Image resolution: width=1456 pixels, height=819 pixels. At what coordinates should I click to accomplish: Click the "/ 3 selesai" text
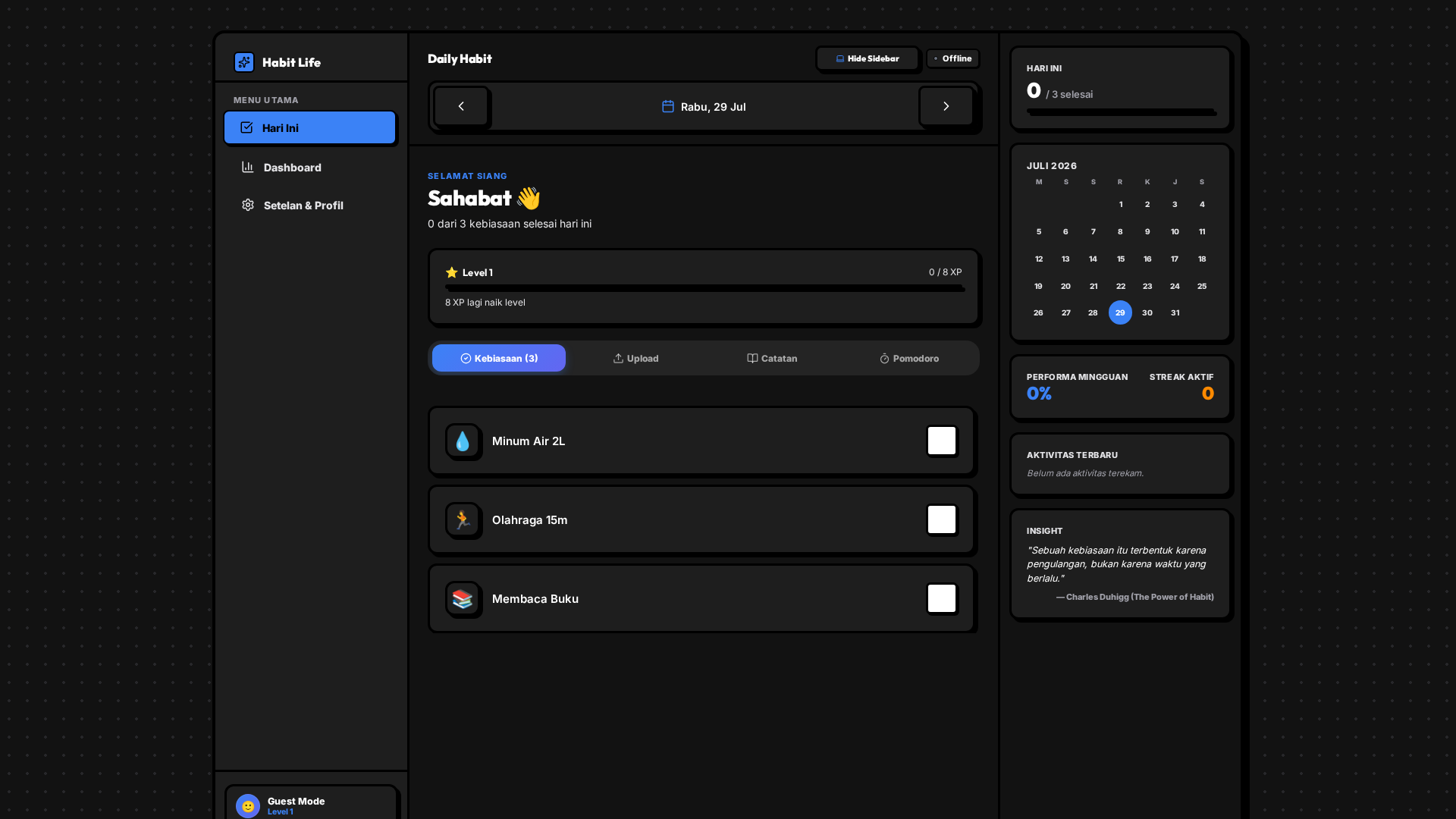tap(1069, 95)
